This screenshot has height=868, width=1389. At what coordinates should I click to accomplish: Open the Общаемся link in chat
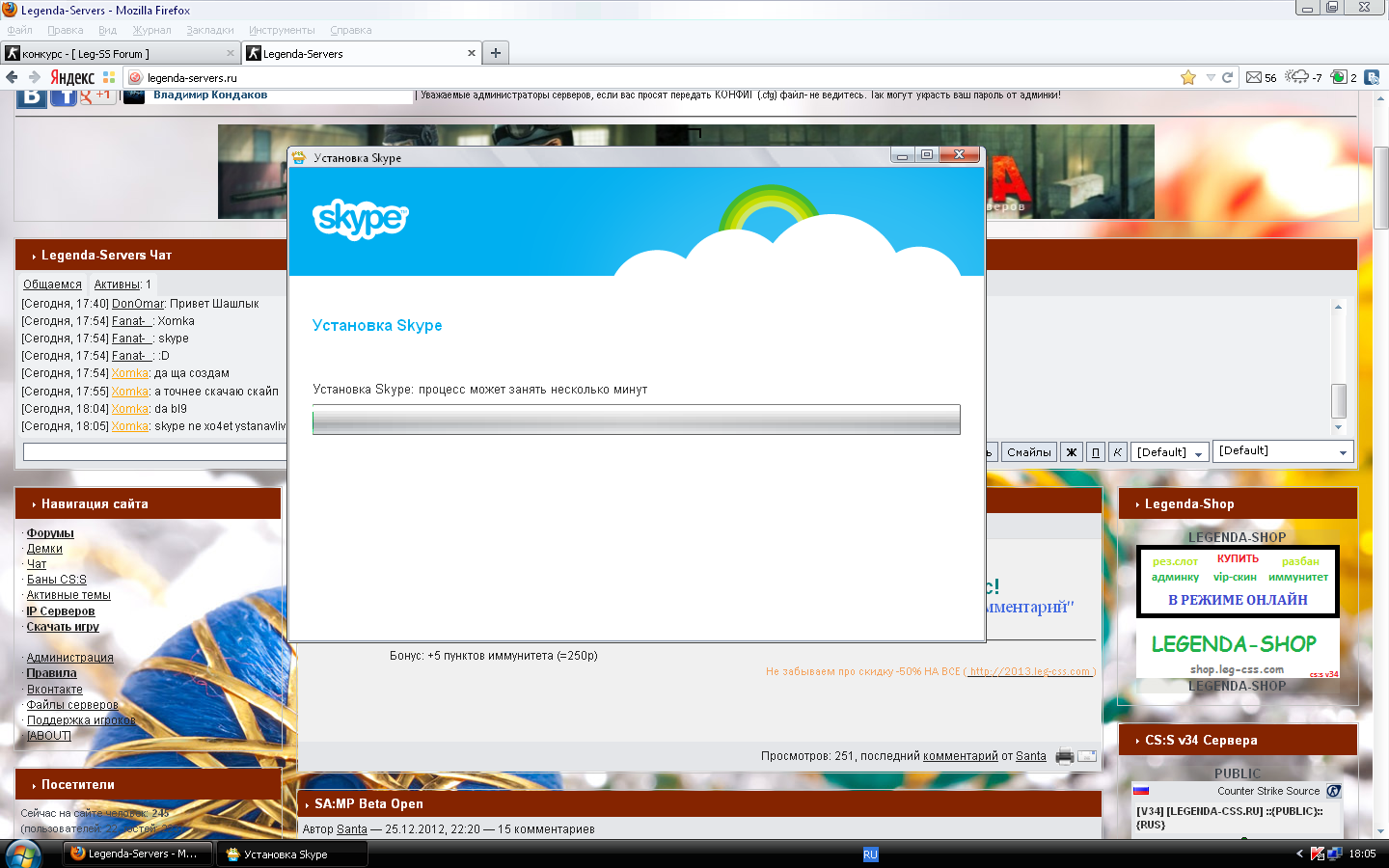point(52,285)
